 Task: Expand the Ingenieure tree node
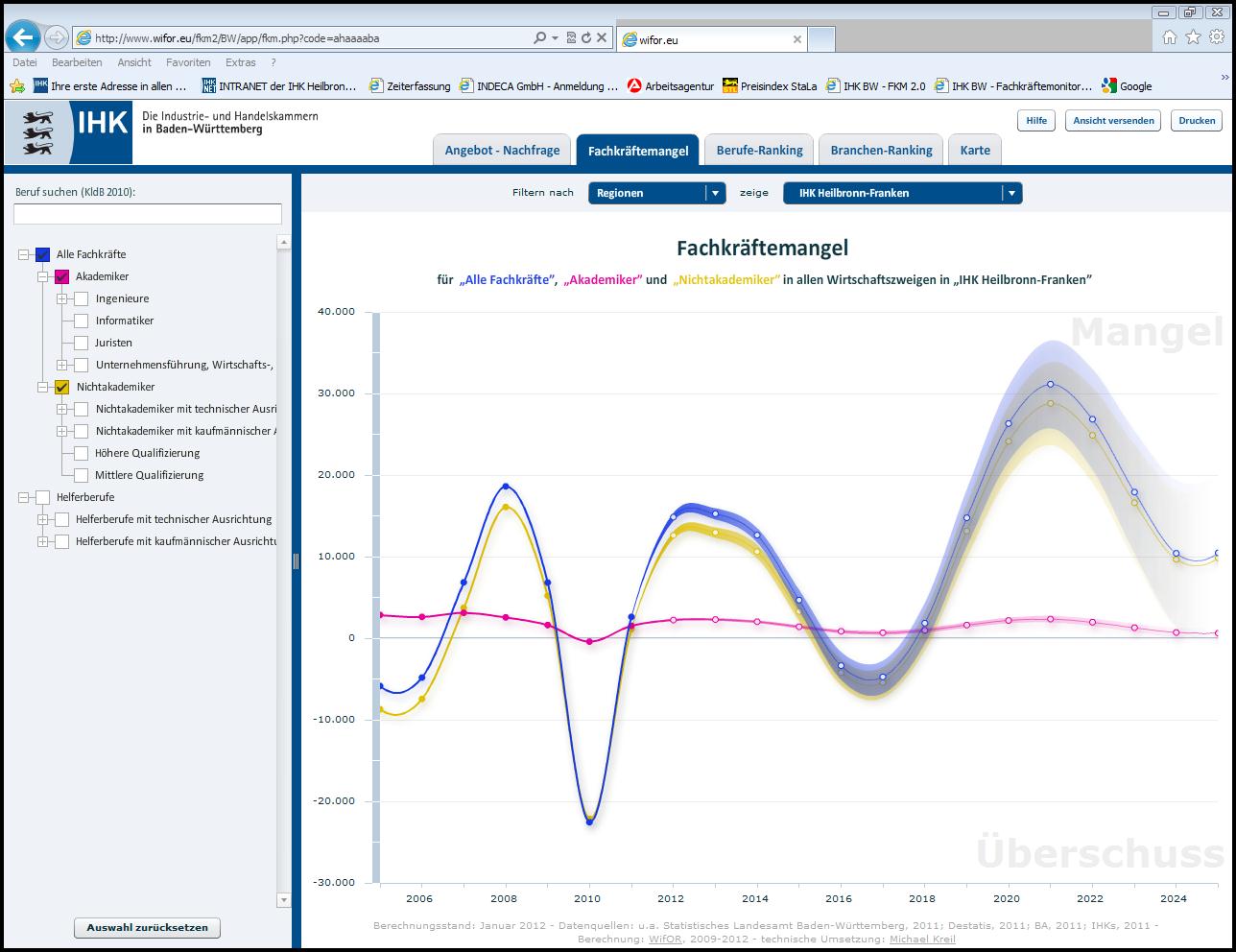pos(62,298)
